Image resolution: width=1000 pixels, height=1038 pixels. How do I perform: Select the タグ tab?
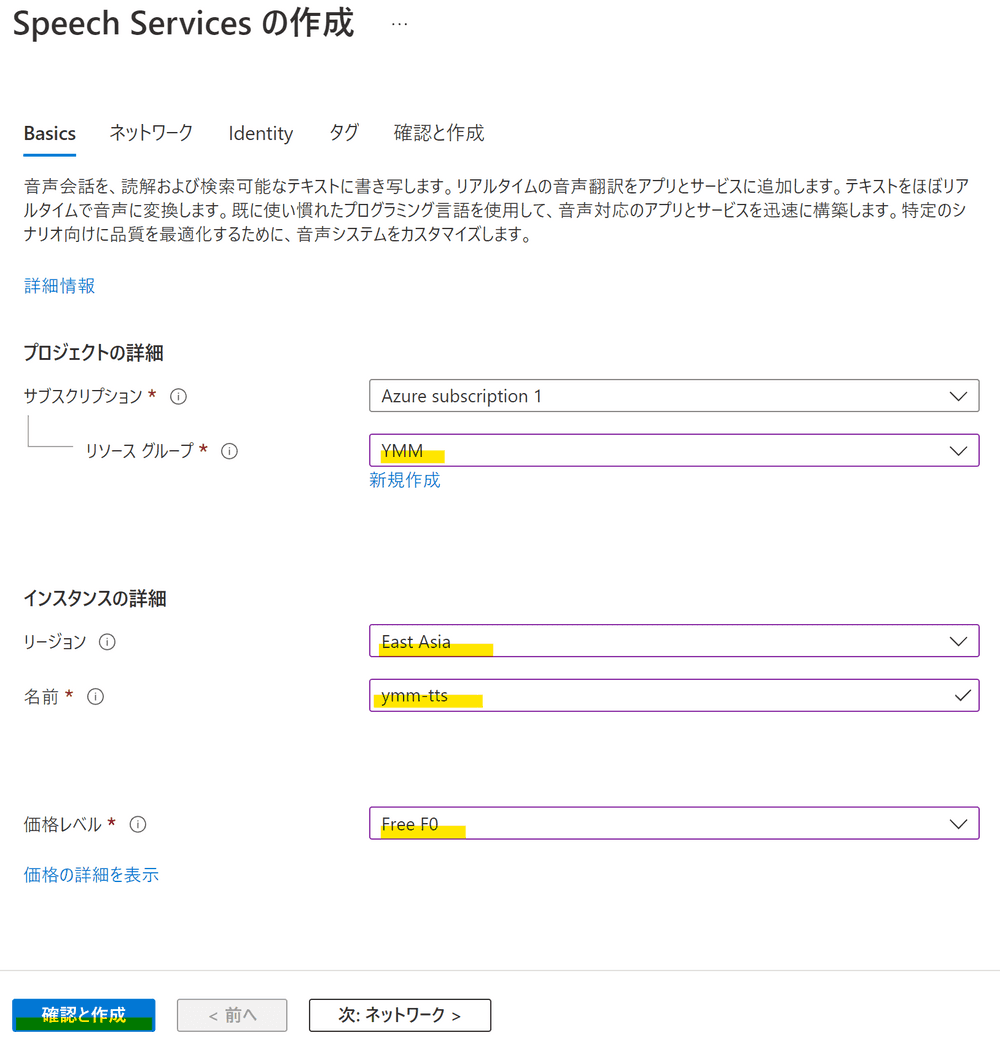click(x=343, y=133)
